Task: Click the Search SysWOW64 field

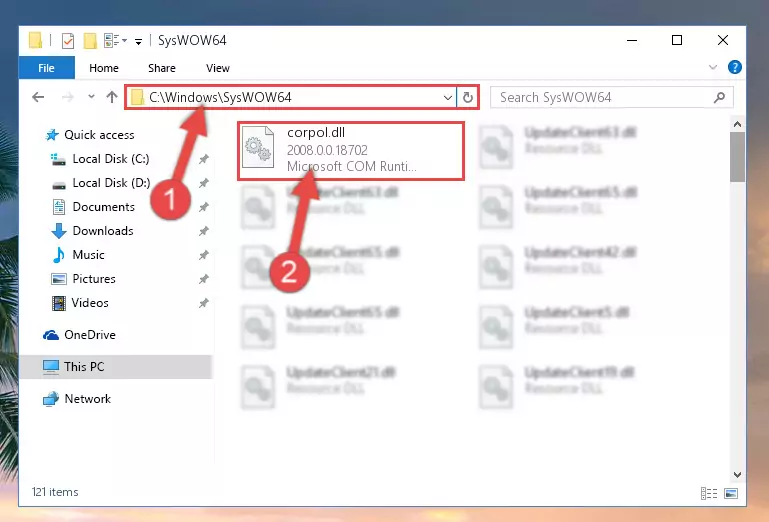Action: [612, 97]
